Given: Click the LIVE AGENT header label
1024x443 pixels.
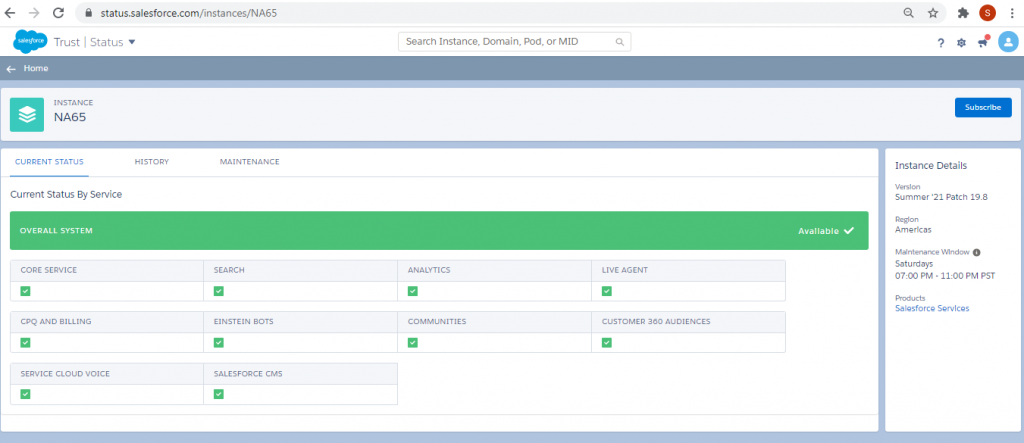Looking at the screenshot, I should (624, 270).
